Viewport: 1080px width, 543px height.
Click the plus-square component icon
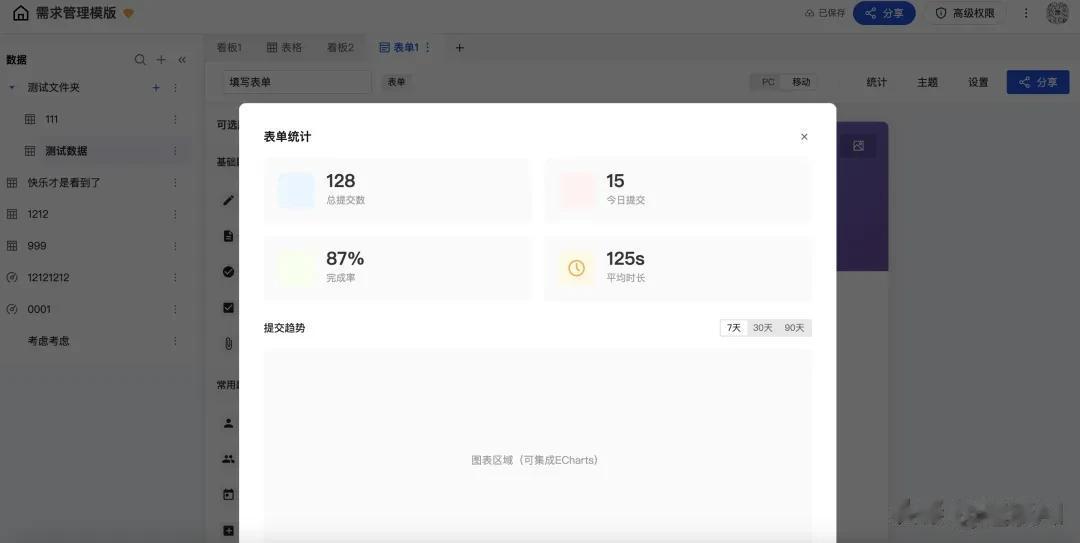(x=228, y=531)
